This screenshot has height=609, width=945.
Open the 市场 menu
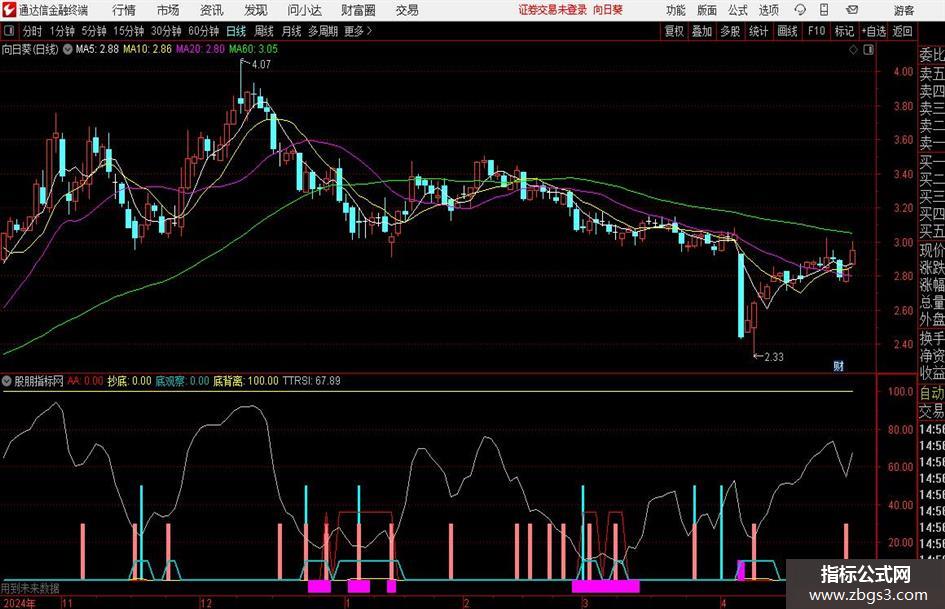[168, 10]
